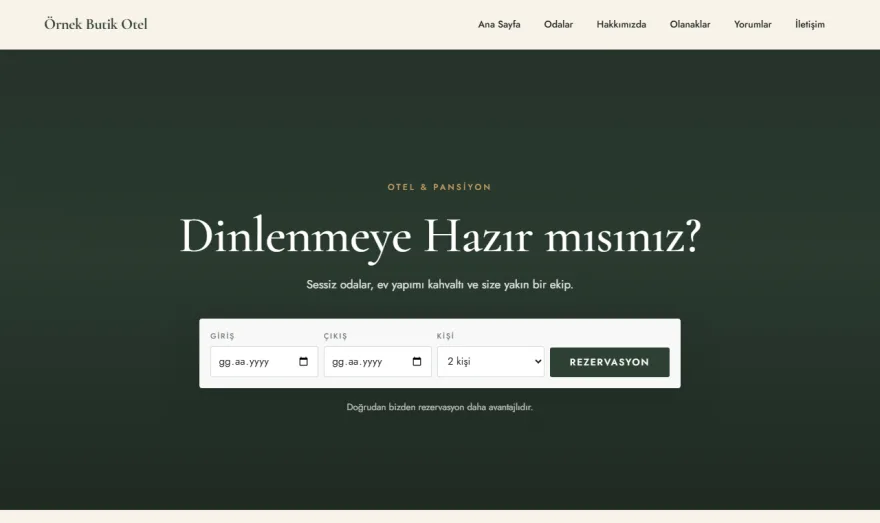Click the Rezervasyon button
Viewport: 880px width, 523px height.
pyautogui.click(x=609, y=362)
